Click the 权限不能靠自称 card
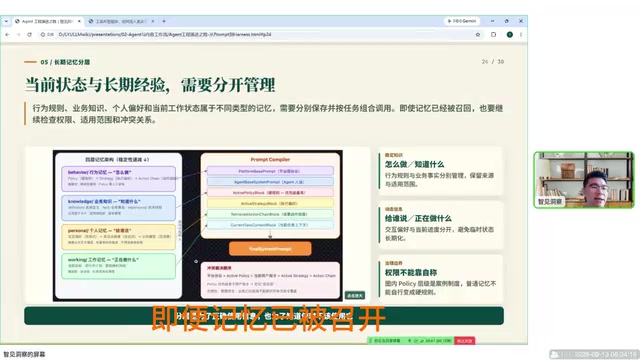 tap(440, 279)
